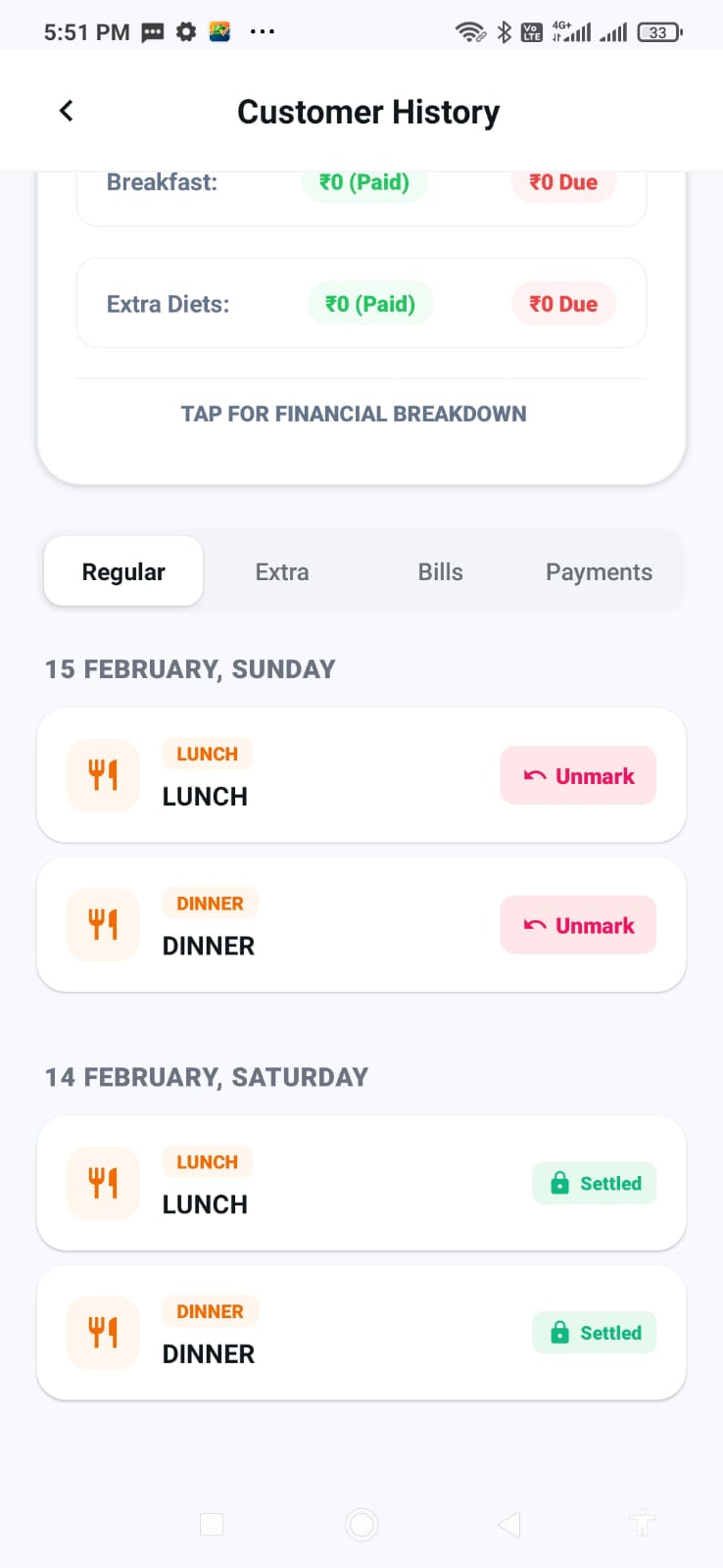Open the Extra Diets payment row
723x1568 pixels.
click(168, 304)
